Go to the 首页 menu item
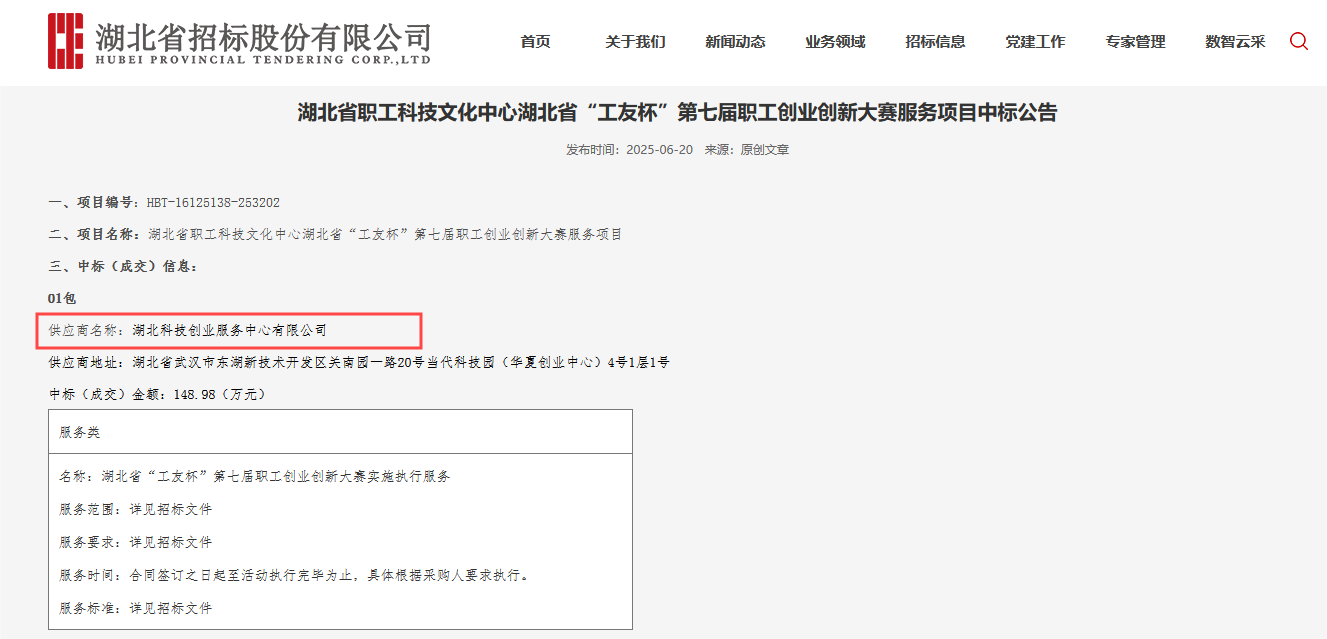 click(x=535, y=42)
